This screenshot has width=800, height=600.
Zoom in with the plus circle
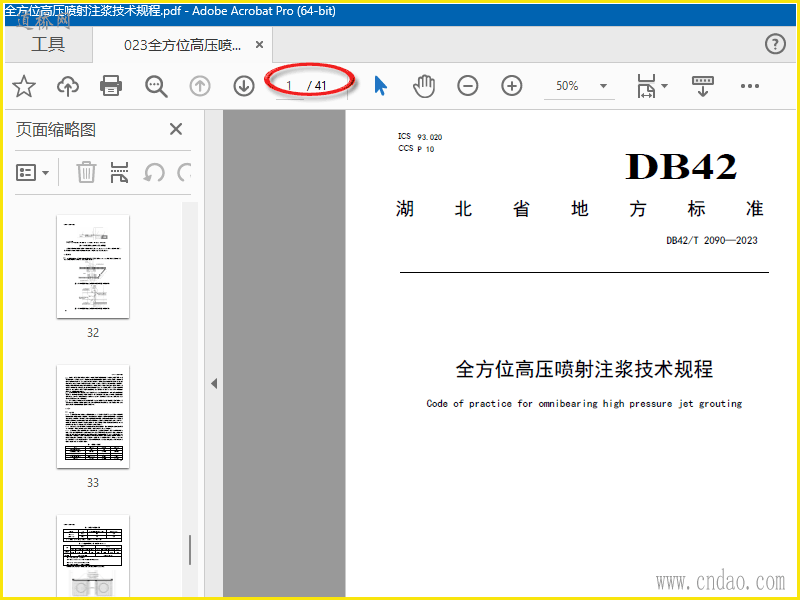tap(512, 86)
